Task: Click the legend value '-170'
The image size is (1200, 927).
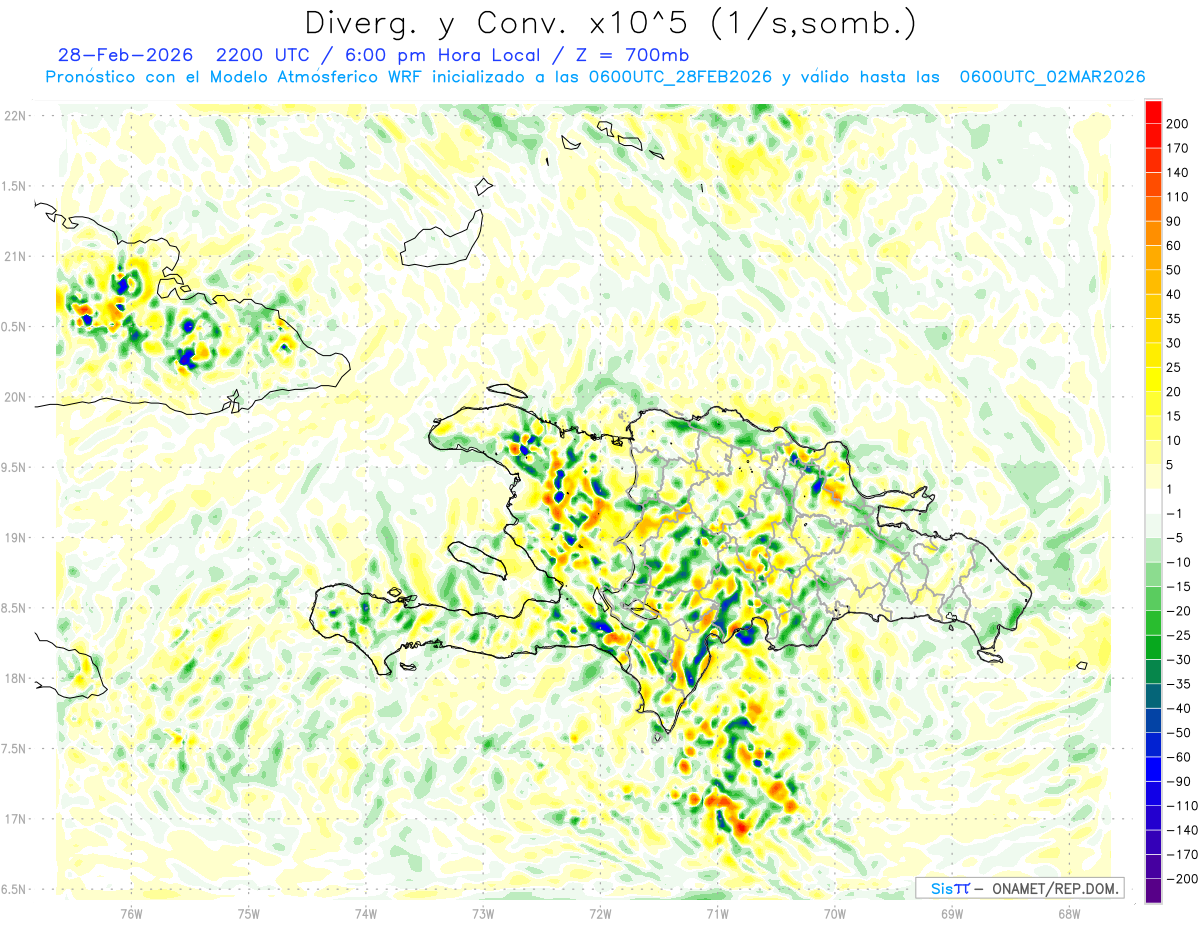Action: coord(1182,855)
